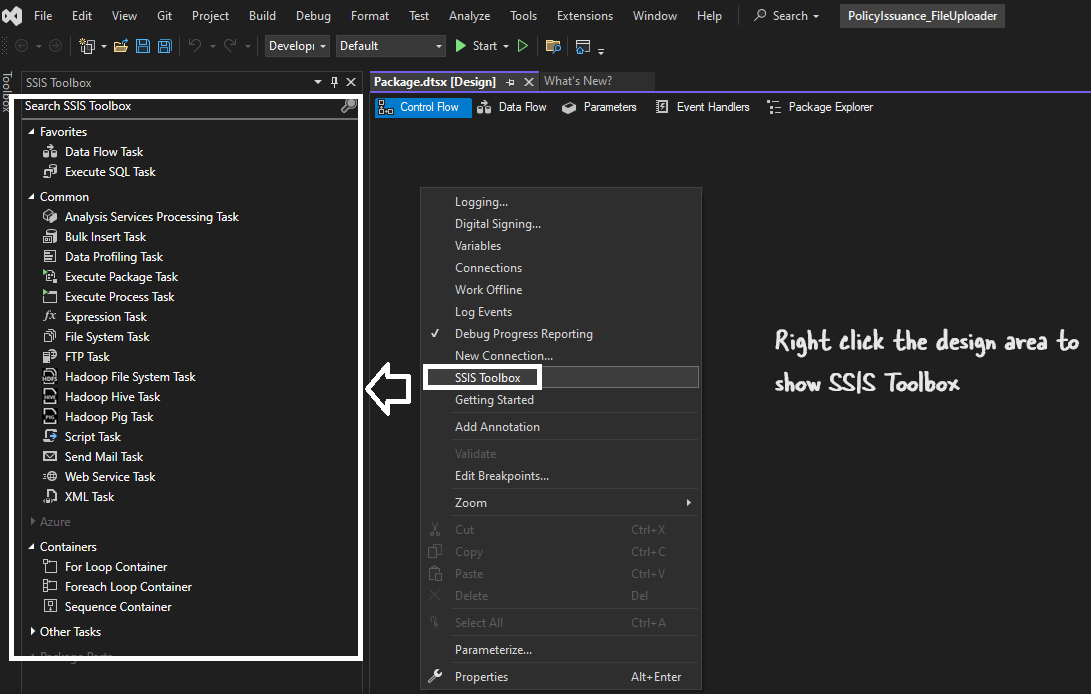Open the Build menu
Image resolution: width=1091 pixels, height=694 pixels.
pos(262,15)
